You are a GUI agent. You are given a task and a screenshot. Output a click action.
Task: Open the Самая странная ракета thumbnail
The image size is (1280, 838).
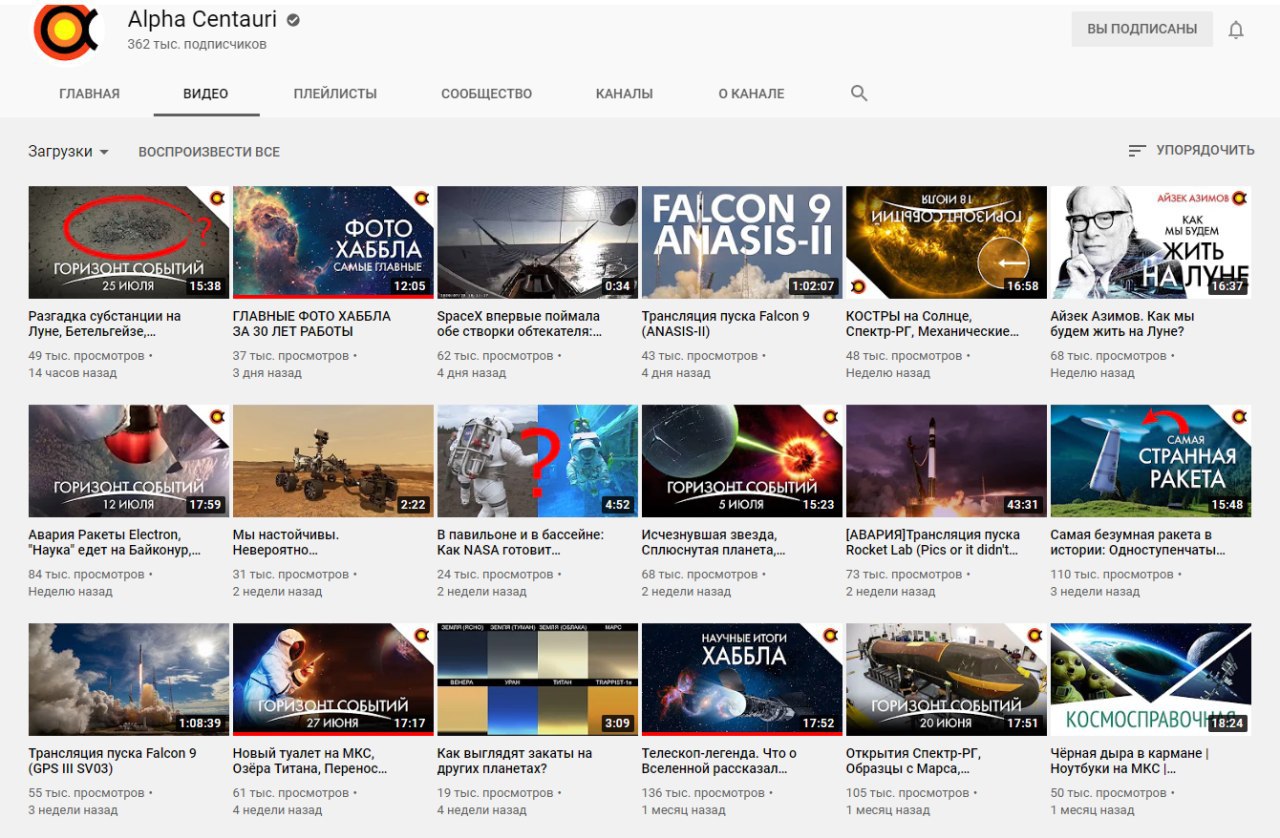coord(1151,461)
